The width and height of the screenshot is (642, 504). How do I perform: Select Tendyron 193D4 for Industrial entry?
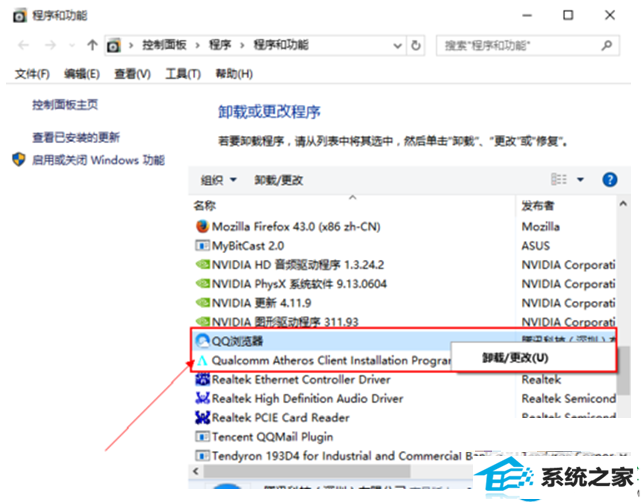click(x=342, y=456)
